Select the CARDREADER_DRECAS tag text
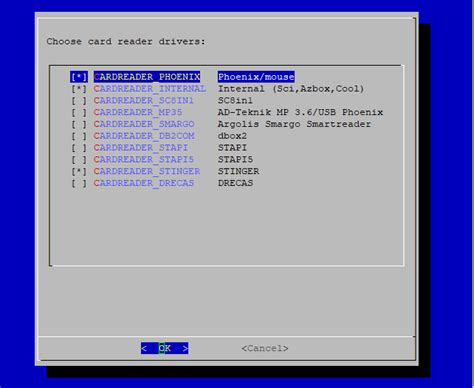The image size is (474, 388). click(x=144, y=183)
